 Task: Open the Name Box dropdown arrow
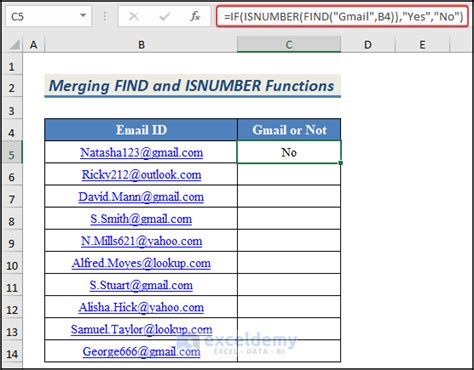click(83, 15)
